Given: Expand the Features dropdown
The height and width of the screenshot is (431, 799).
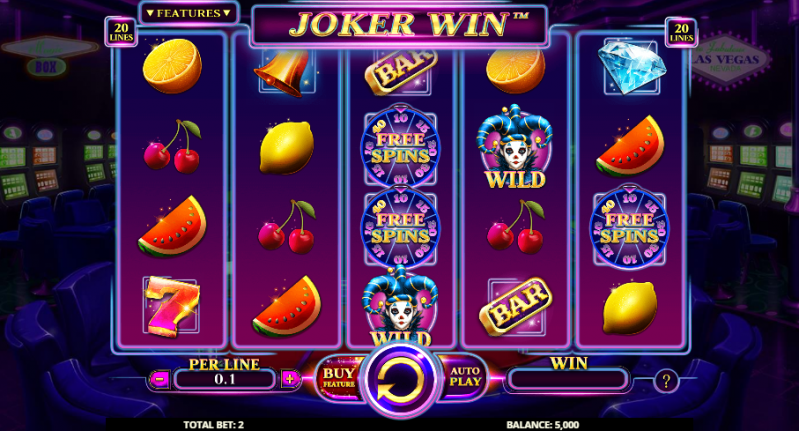Looking at the screenshot, I should pyautogui.click(x=188, y=13).
